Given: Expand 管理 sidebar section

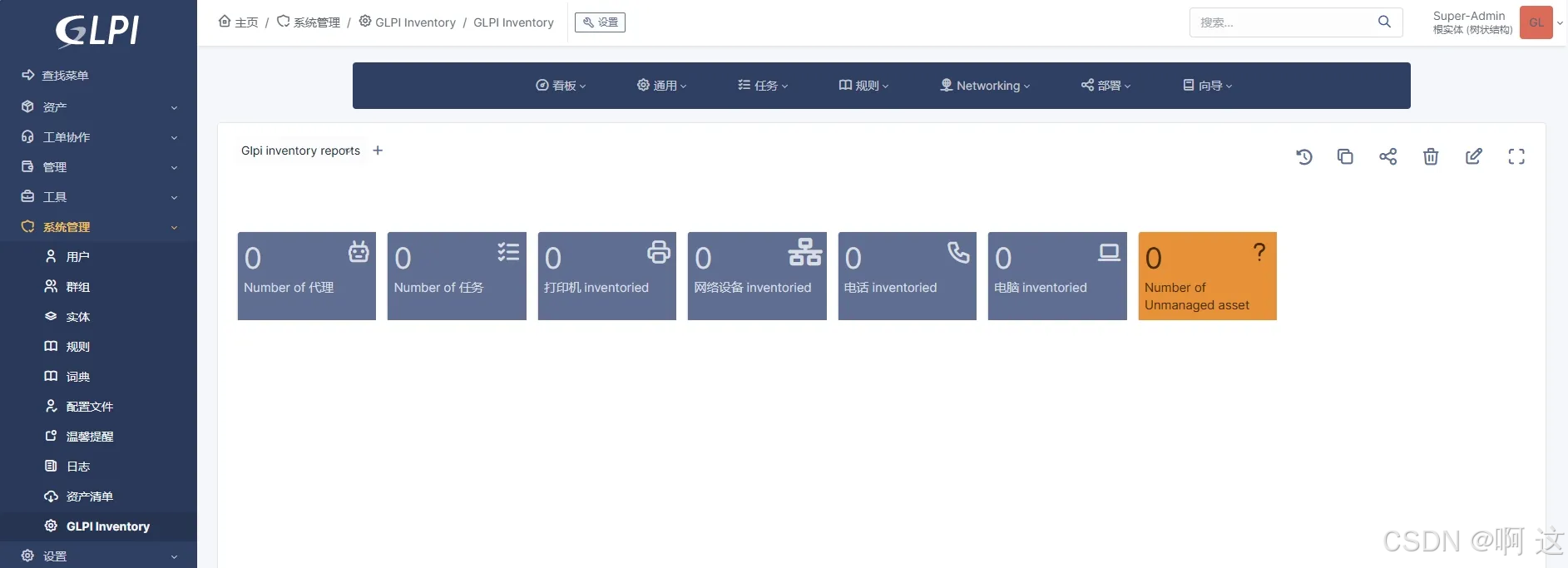Looking at the screenshot, I should tap(98, 167).
